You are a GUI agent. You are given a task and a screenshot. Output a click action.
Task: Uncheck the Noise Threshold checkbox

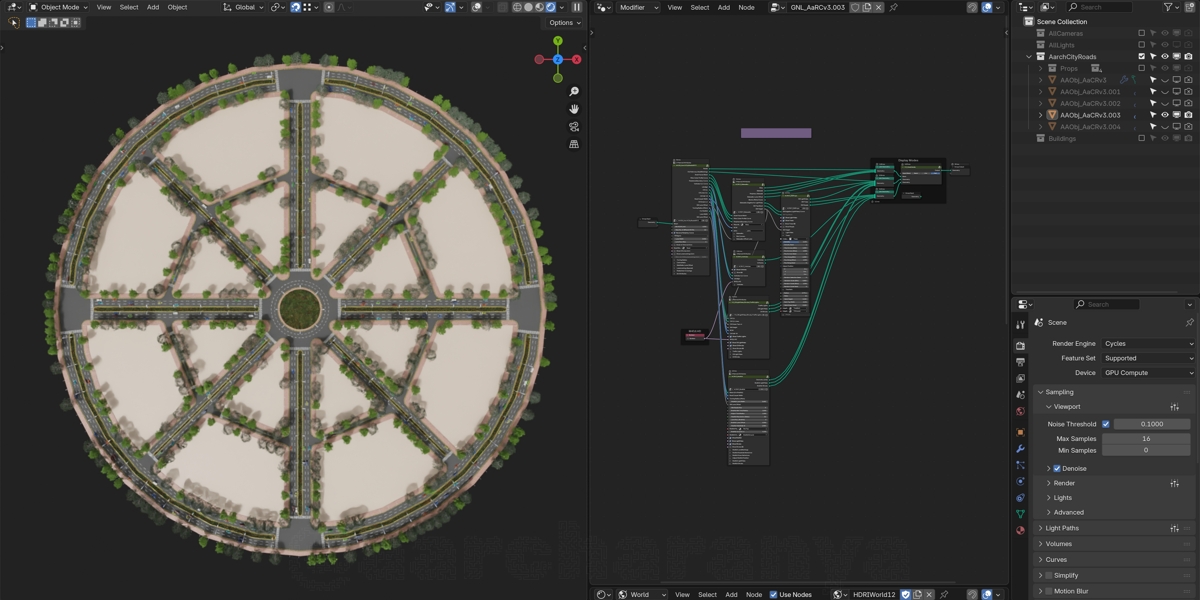1106,424
